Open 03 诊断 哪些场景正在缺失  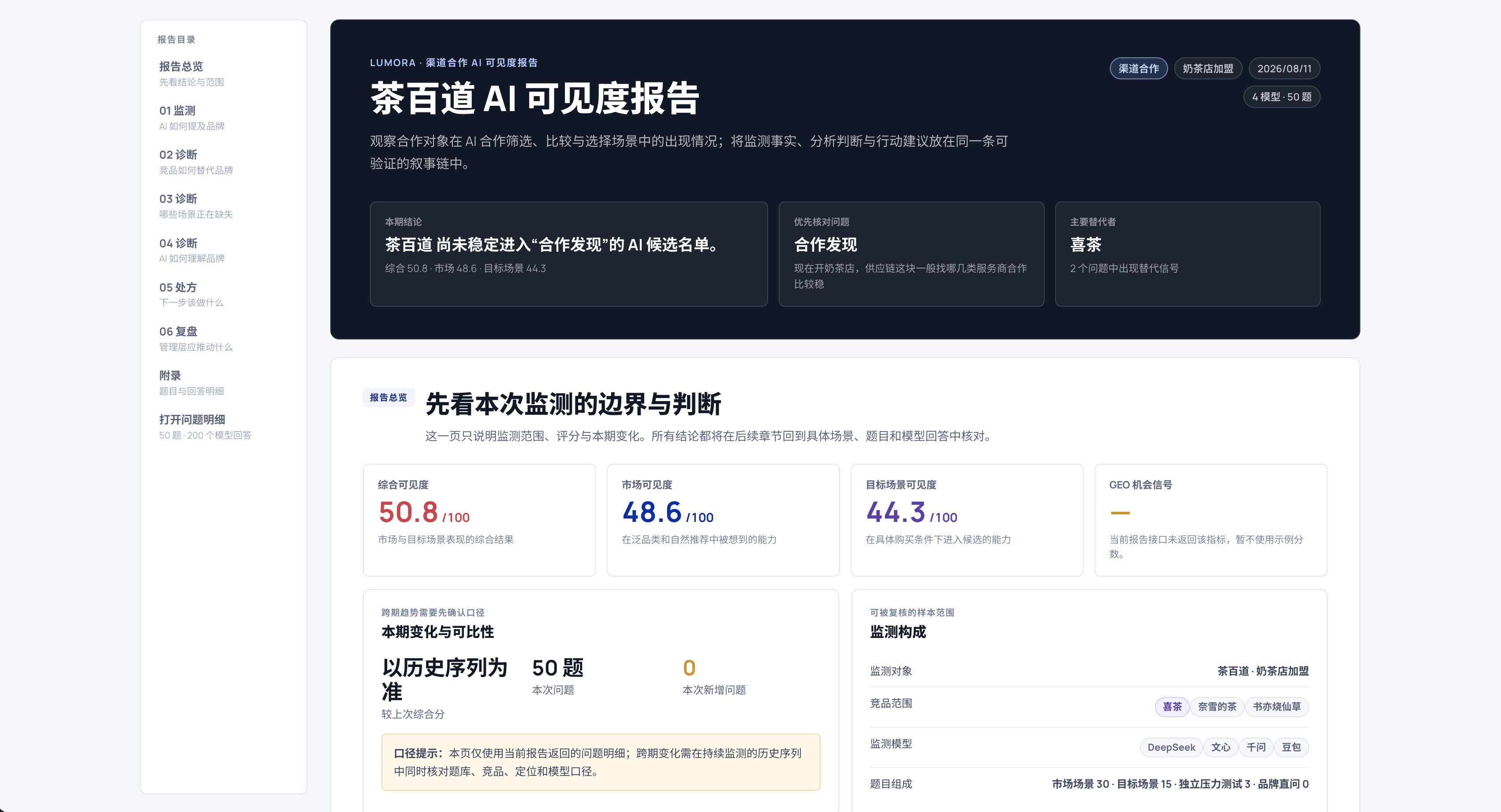[x=223, y=206]
